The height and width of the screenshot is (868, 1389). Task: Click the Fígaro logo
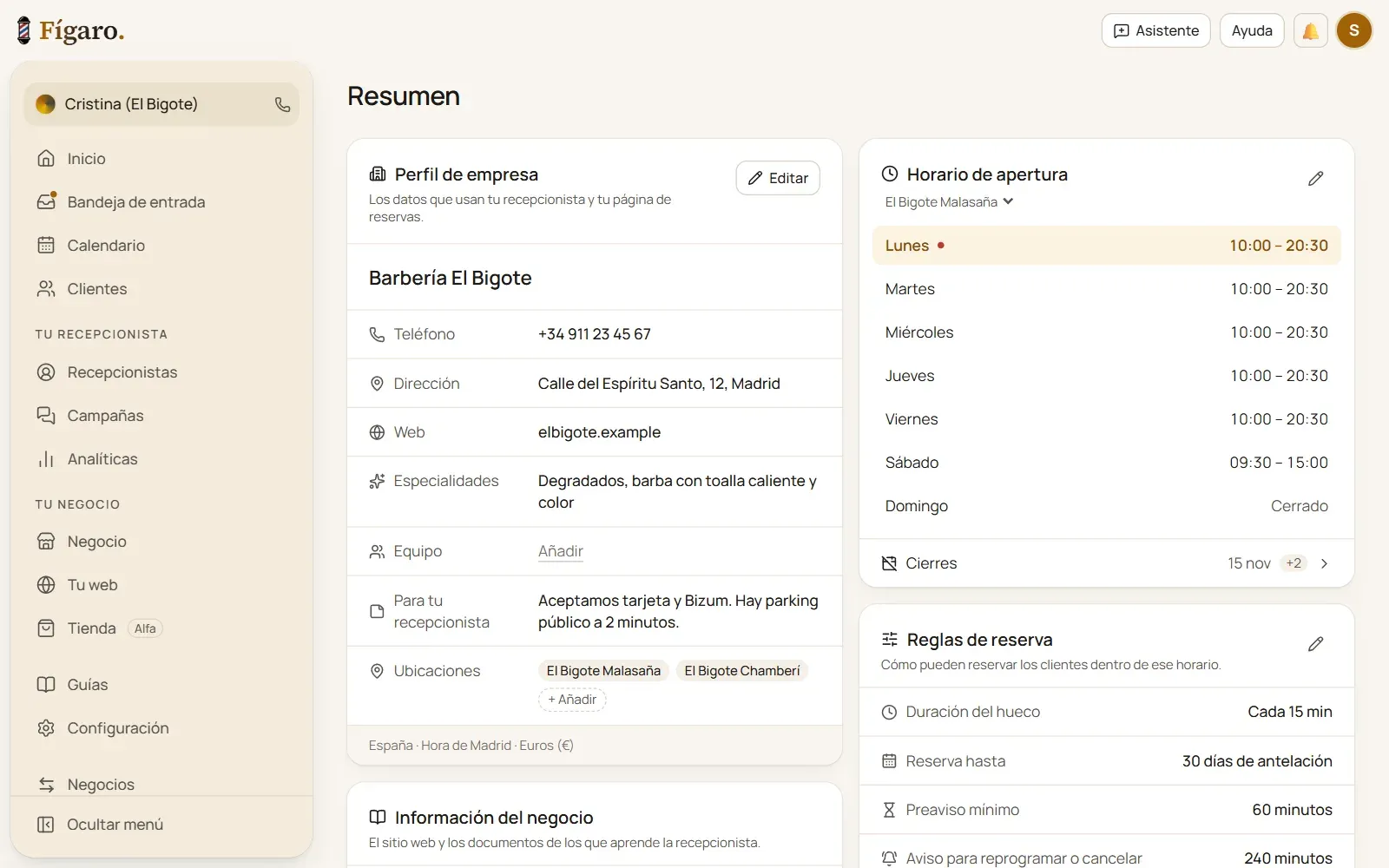(71, 30)
